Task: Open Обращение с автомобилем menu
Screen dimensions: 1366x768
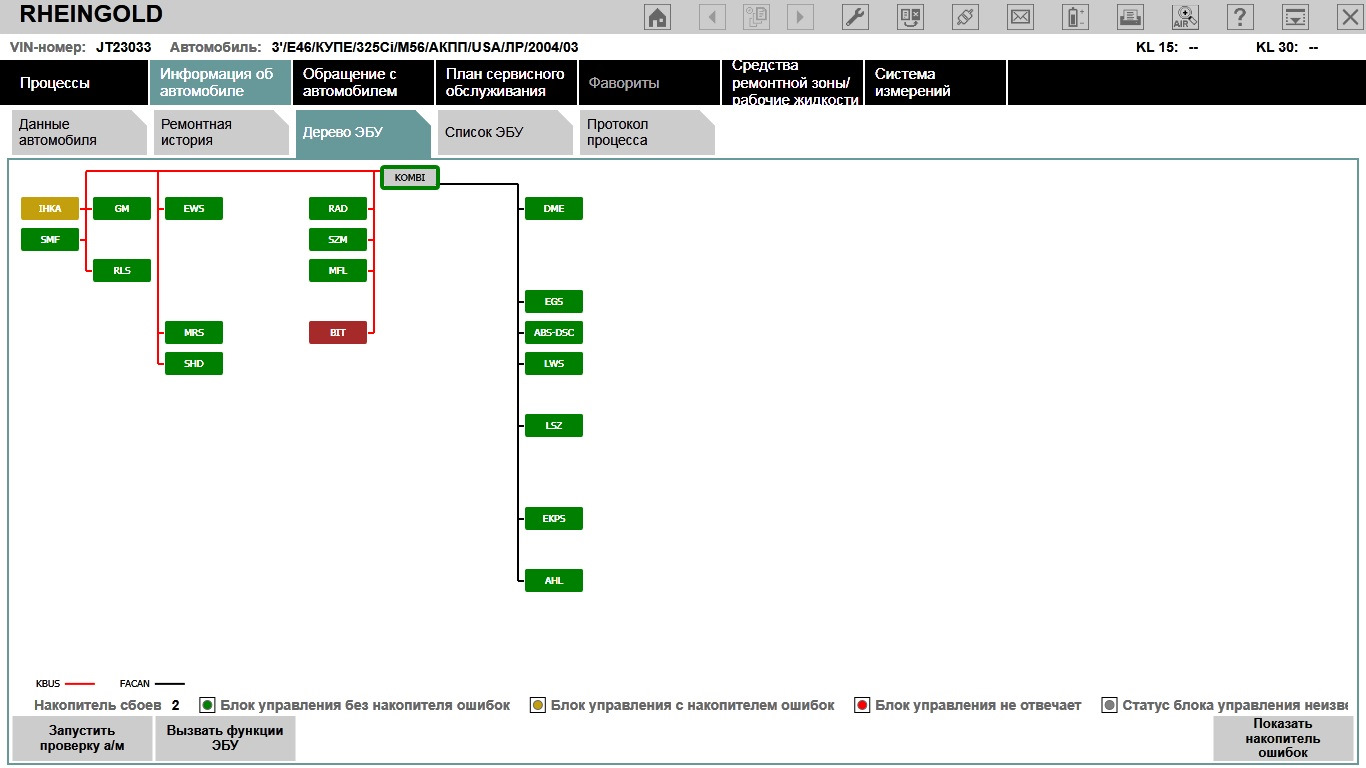Action: pos(363,82)
